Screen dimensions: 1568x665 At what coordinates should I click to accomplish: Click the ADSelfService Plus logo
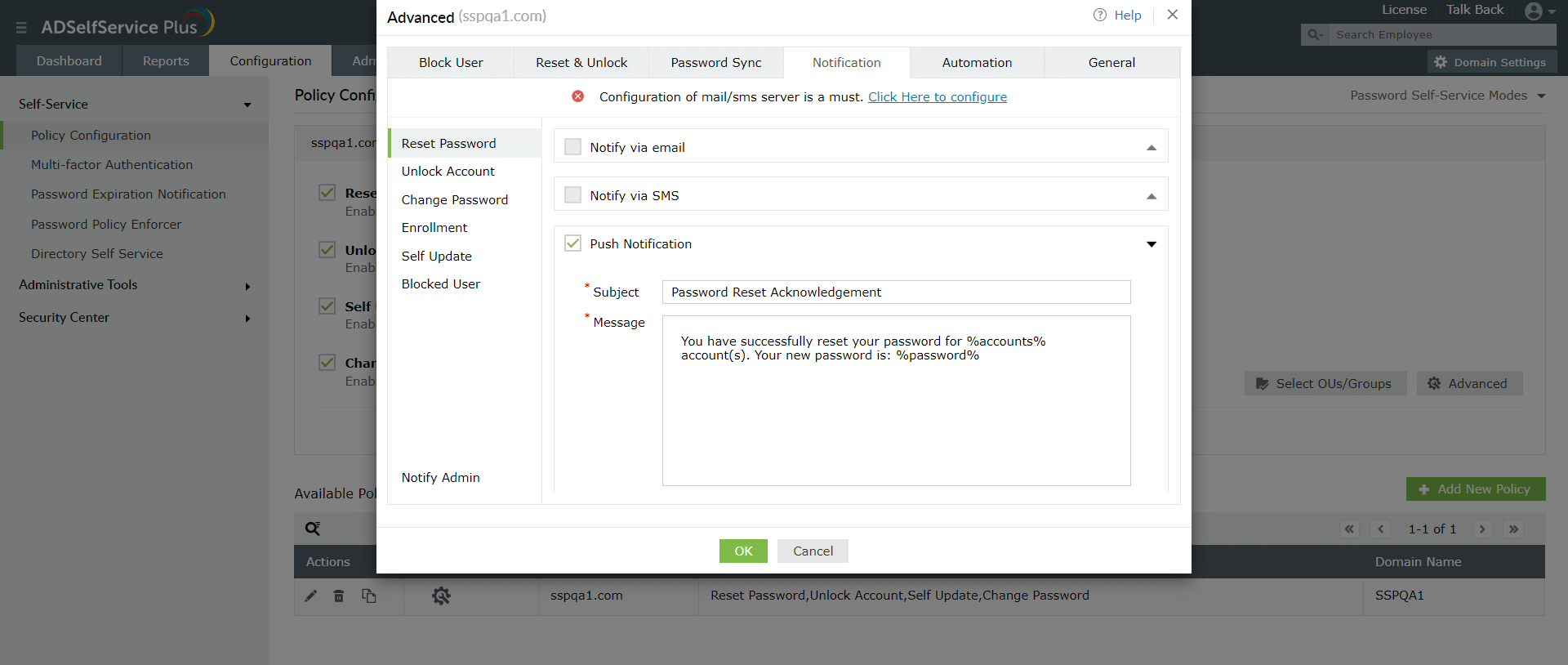tap(127, 25)
